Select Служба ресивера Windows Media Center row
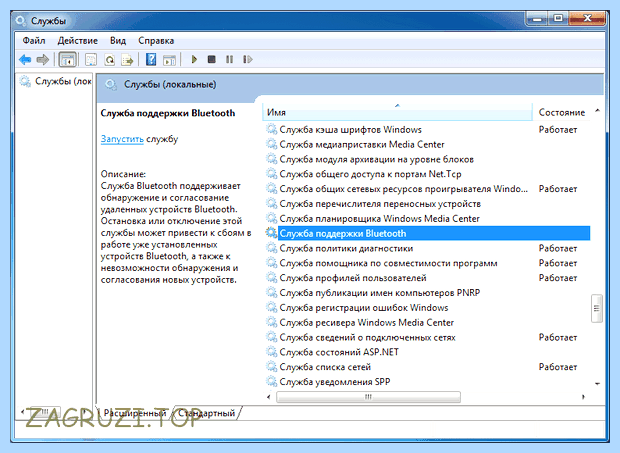Image resolution: width=620 pixels, height=453 pixels. 428,323
